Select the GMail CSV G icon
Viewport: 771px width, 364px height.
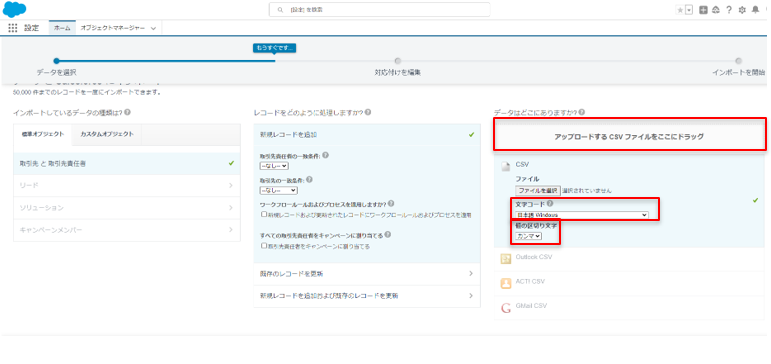[x=505, y=308]
